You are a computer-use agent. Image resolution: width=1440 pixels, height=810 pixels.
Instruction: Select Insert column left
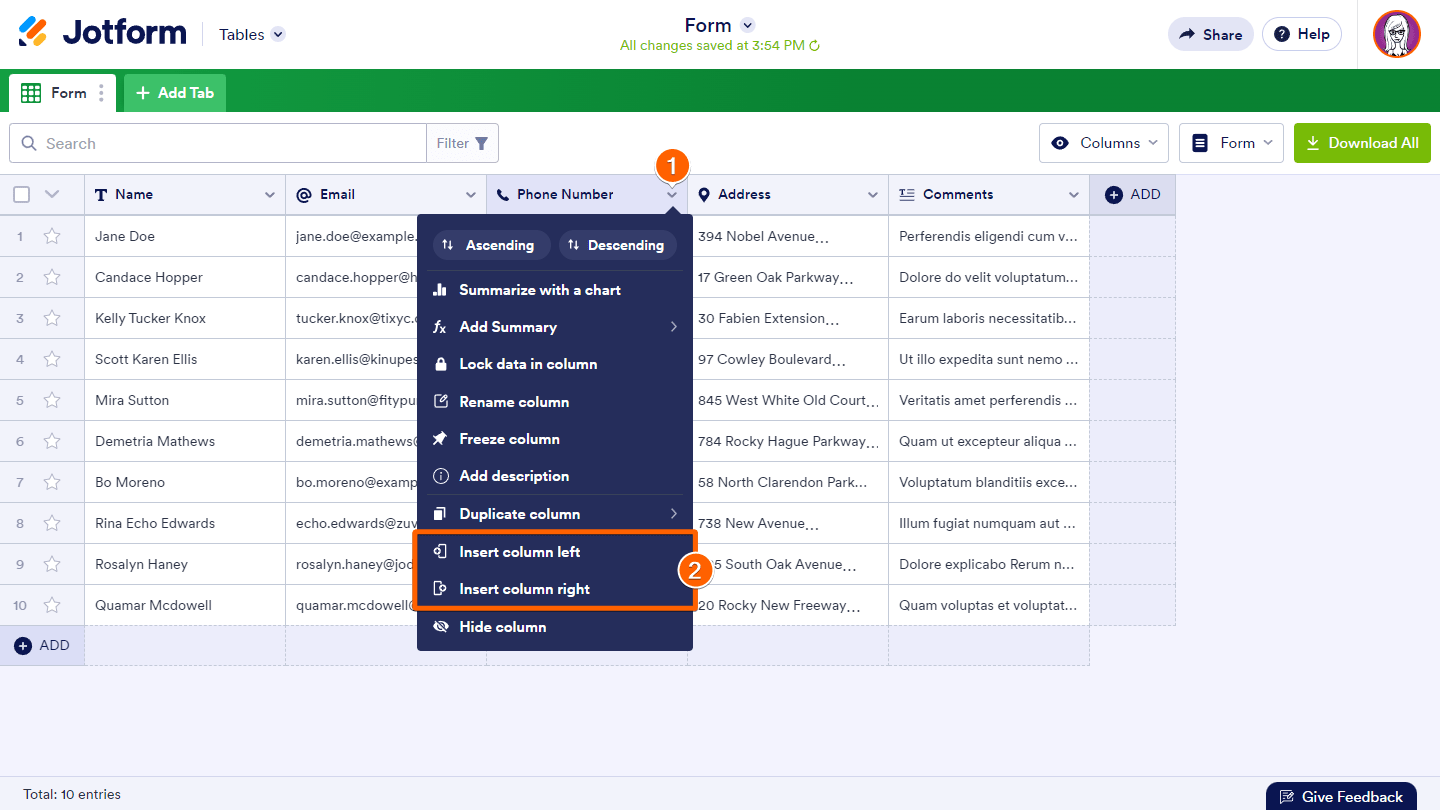(x=519, y=552)
